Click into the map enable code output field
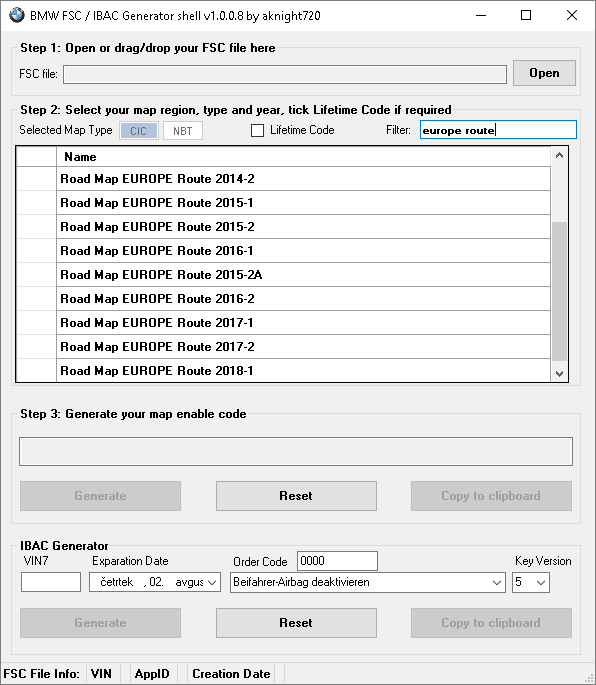 296,451
